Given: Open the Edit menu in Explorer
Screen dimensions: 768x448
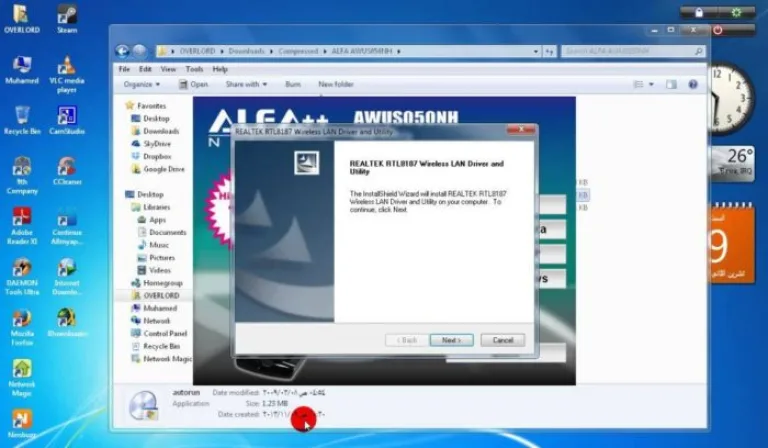Looking at the screenshot, I should click(x=145, y=69).
